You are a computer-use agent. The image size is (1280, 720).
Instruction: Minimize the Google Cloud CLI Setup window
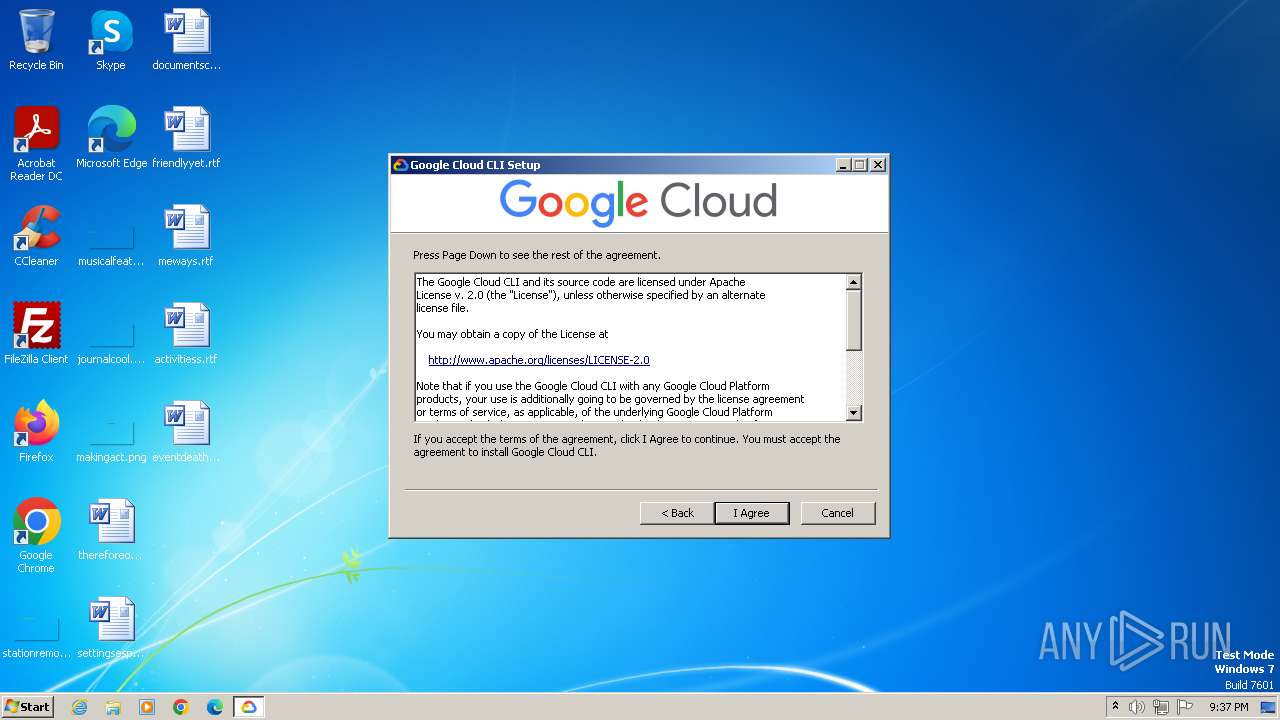843,165
